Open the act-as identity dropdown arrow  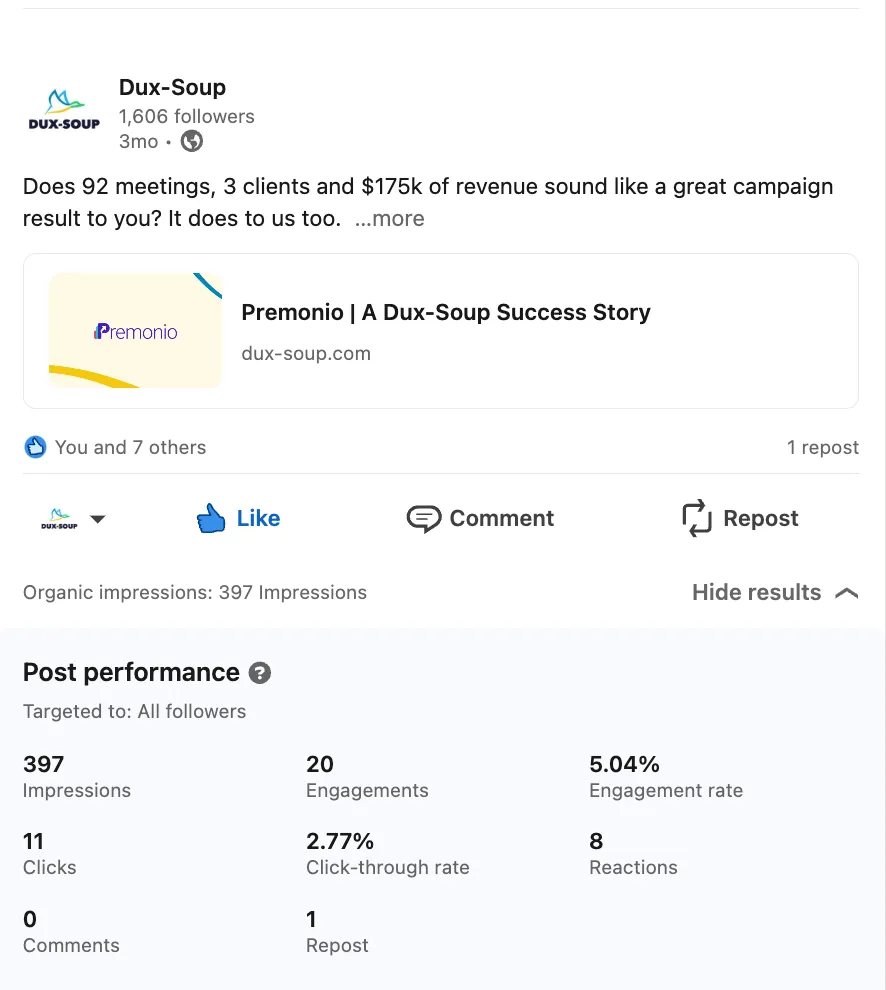[98, 519]
